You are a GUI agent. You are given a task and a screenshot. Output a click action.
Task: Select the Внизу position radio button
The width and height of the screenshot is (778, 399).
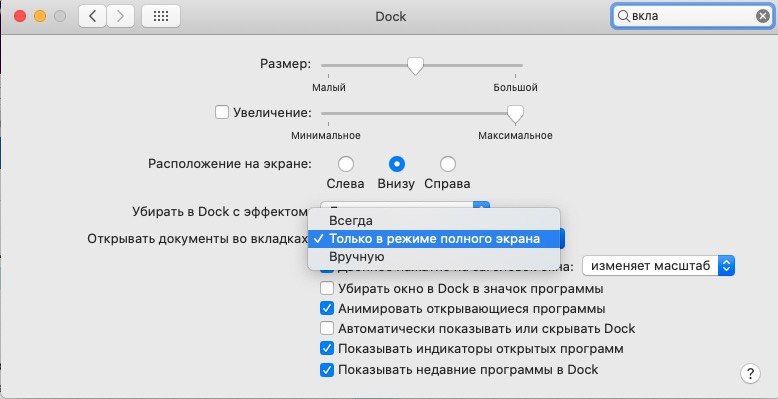tap(396, 164)
